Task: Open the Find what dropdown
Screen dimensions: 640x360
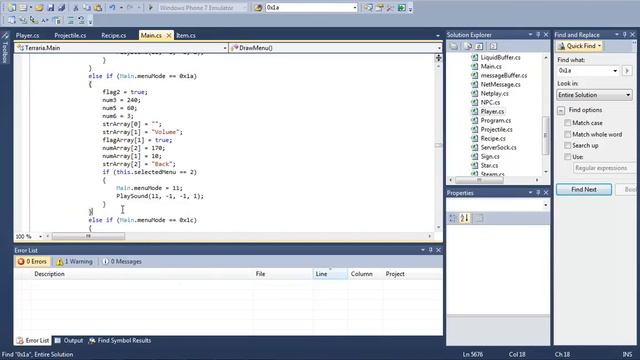Action: 615,71
